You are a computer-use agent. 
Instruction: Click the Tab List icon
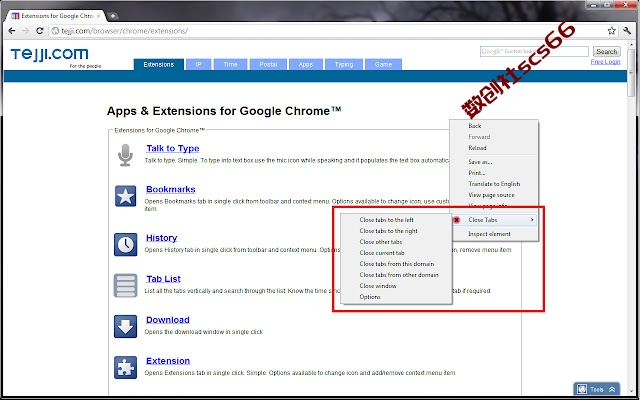tap(125, 285)
